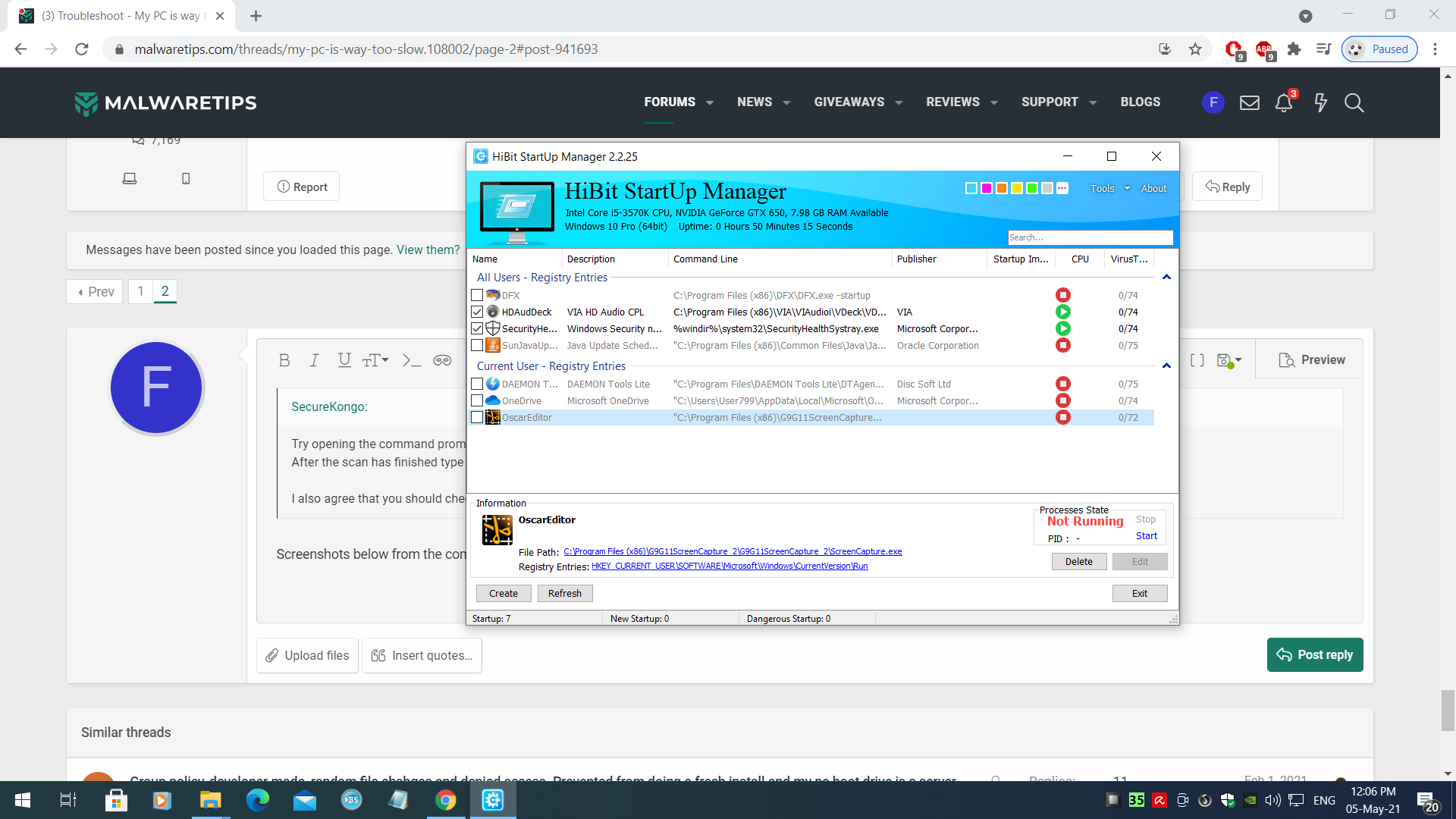Collapse All Users Registry Entries group
The height and width of the screenshot is (819, 1456).
[x=1166, y=278]
